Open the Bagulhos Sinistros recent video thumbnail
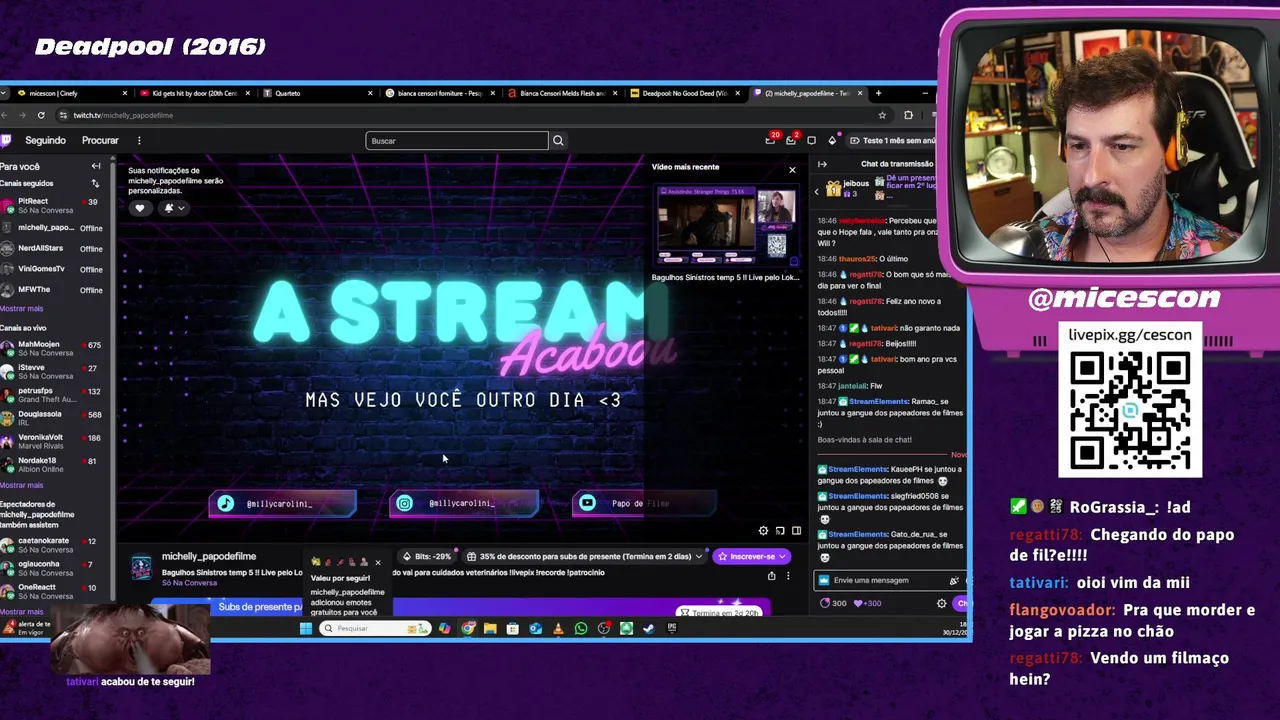The image size is (1280, 720). pos(726,225)
